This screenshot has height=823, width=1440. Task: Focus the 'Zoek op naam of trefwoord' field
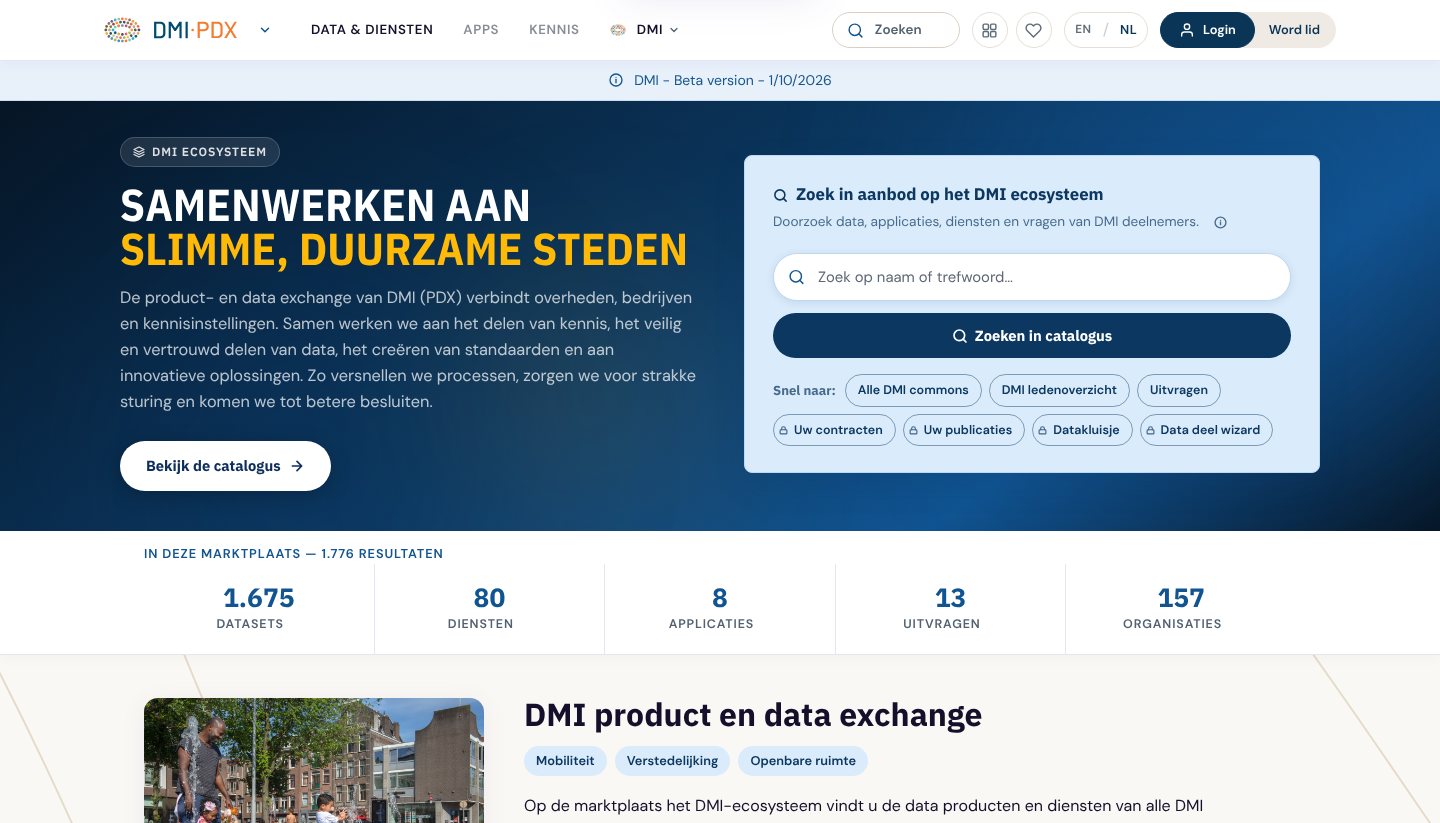point(1032,277)
